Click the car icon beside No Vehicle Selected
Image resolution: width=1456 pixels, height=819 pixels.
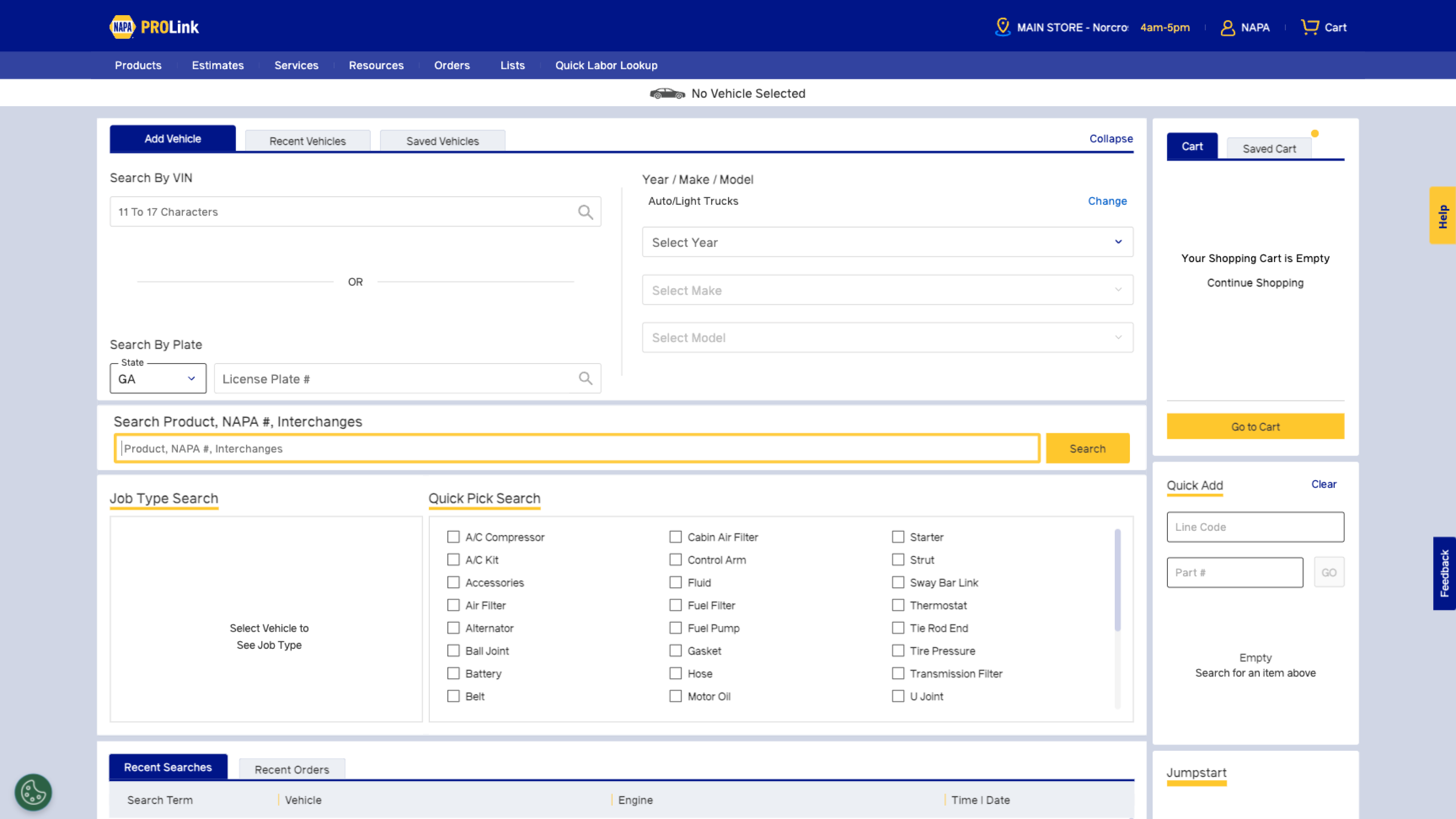pyautogui.click(x=667, y=94)
